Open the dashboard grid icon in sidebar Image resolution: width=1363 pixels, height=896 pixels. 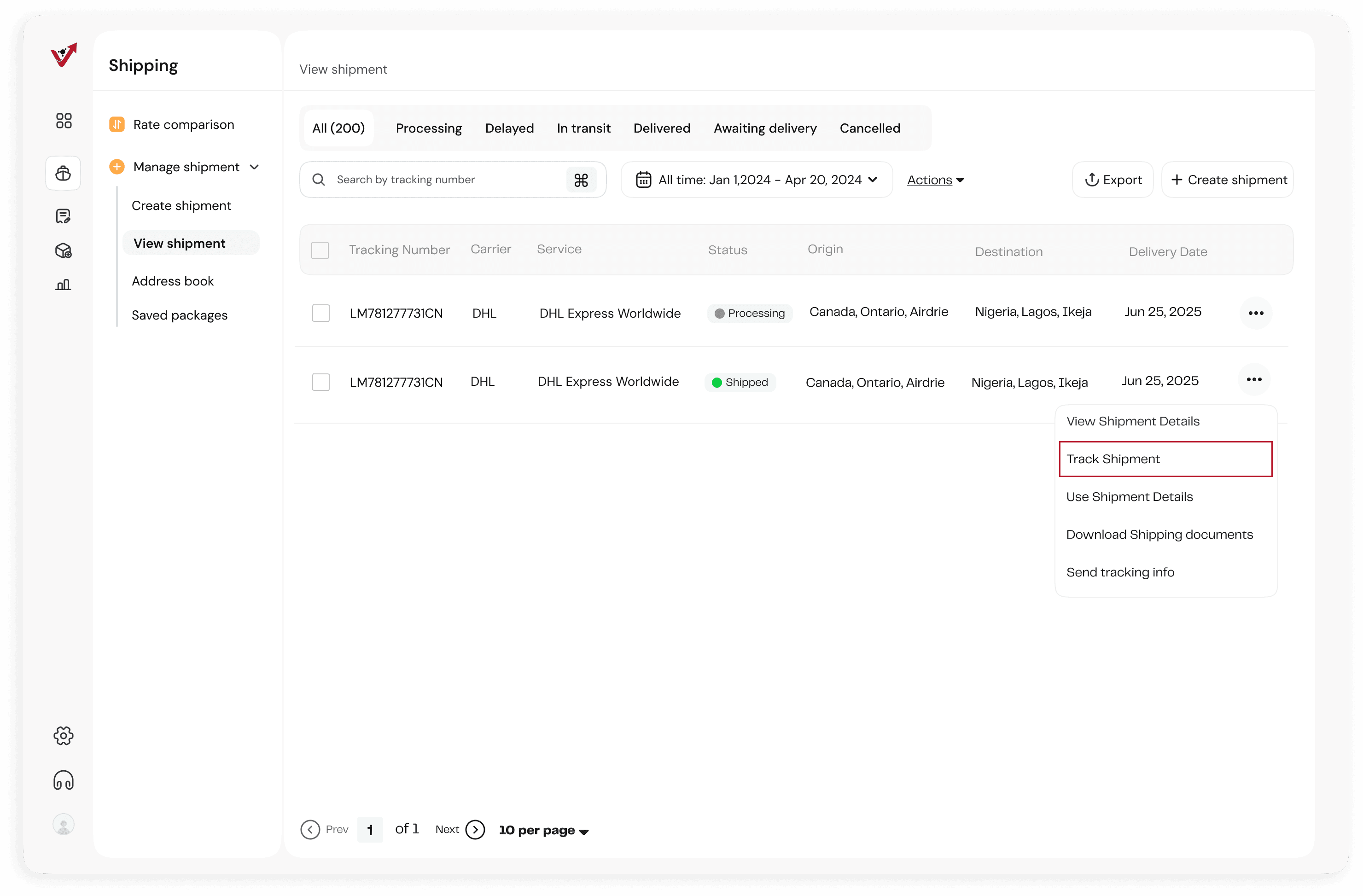64,121
